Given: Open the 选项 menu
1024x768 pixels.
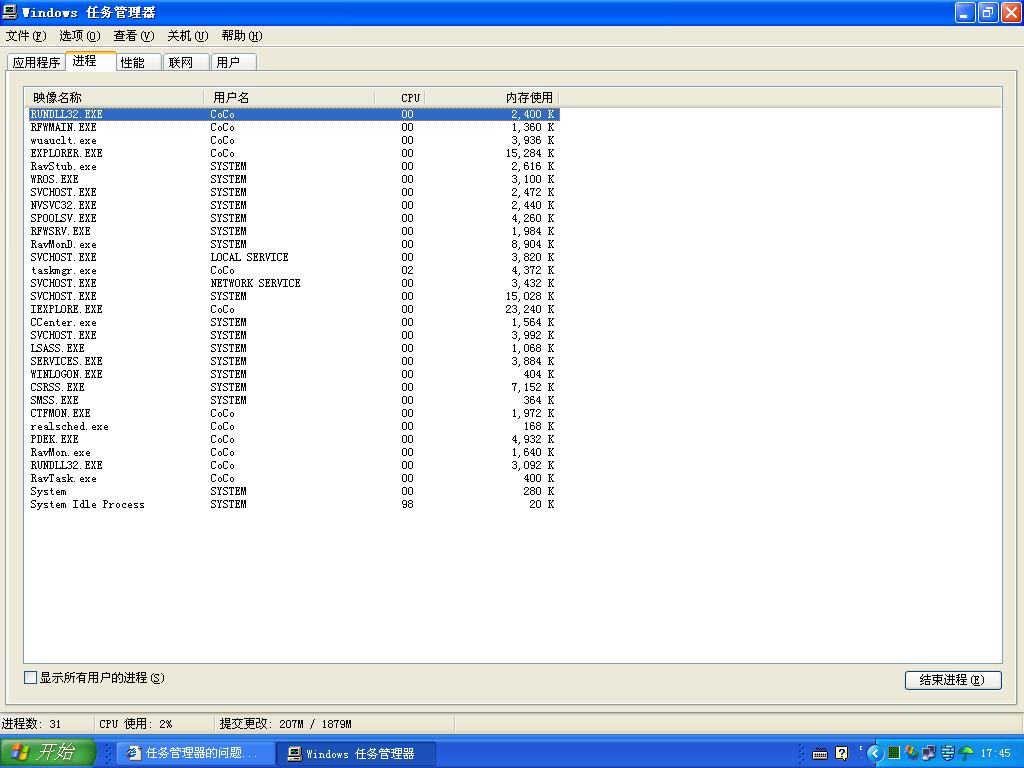Looking at the screenshot, I should point(80,36).
